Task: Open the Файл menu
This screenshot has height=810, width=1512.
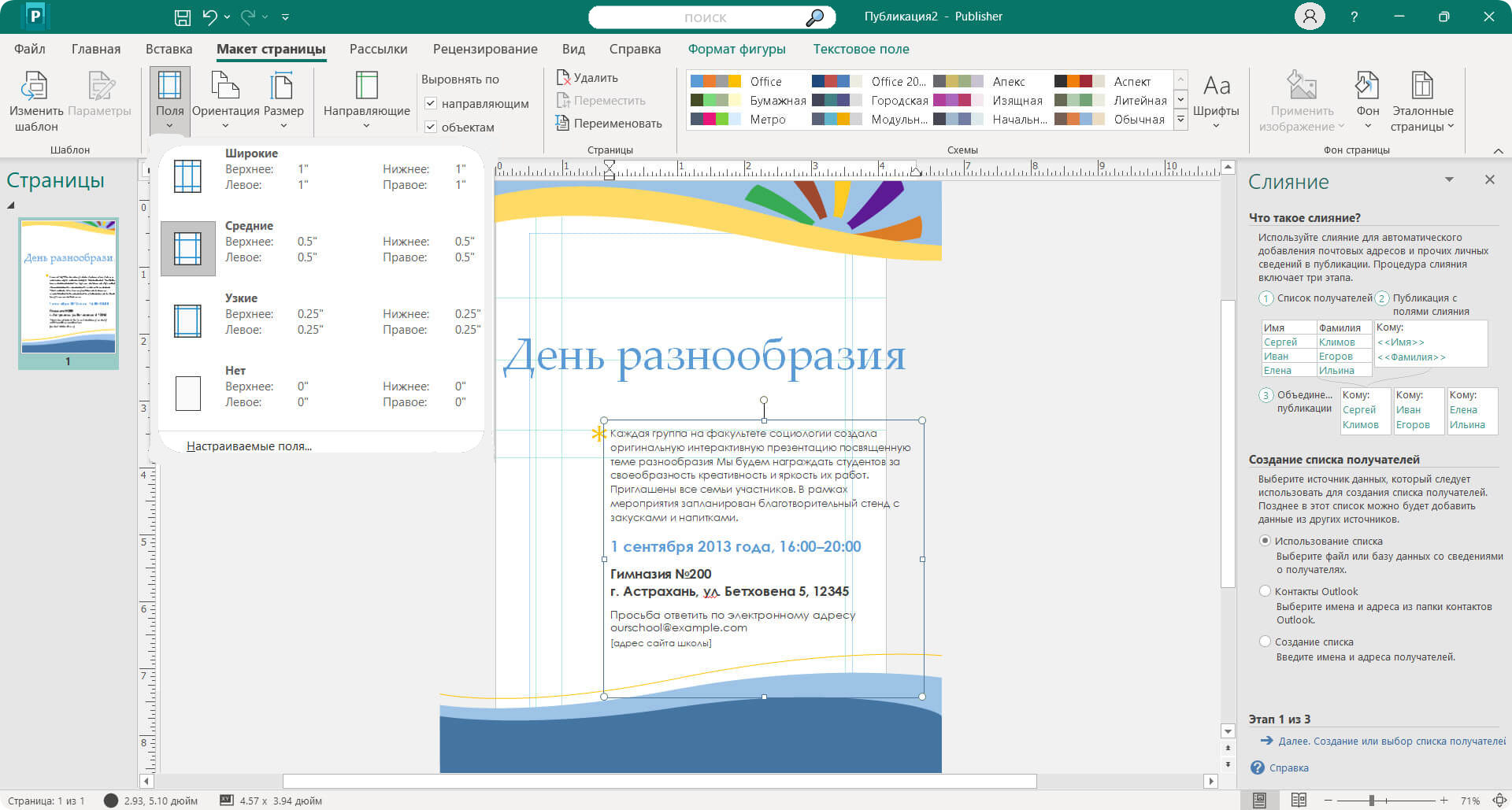Action: click(30, 49)
